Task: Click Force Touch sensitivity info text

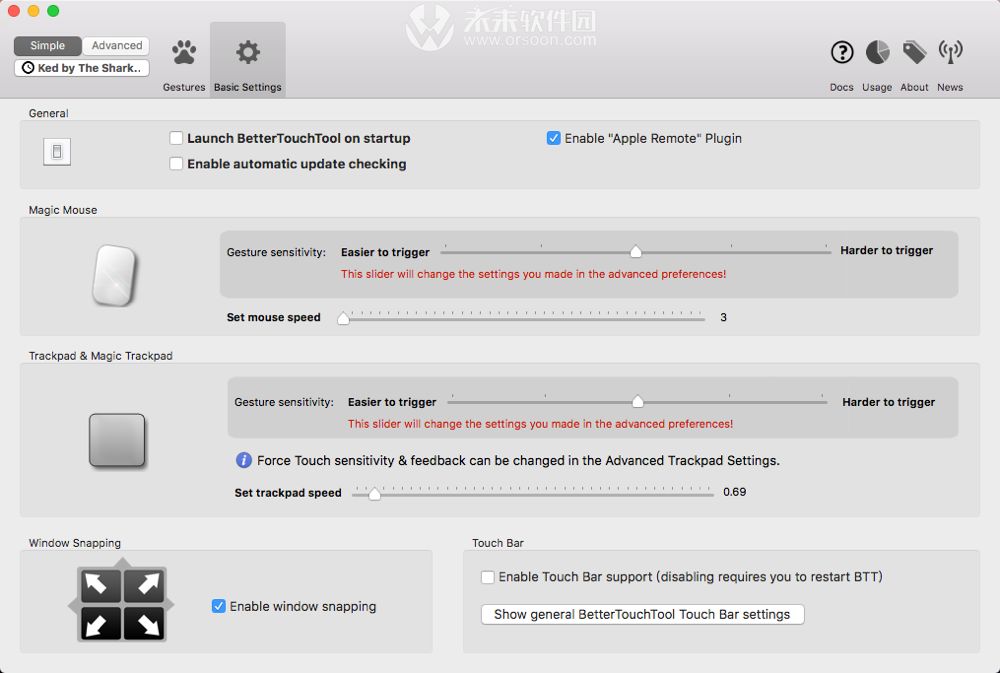Action: coord(518,461)
